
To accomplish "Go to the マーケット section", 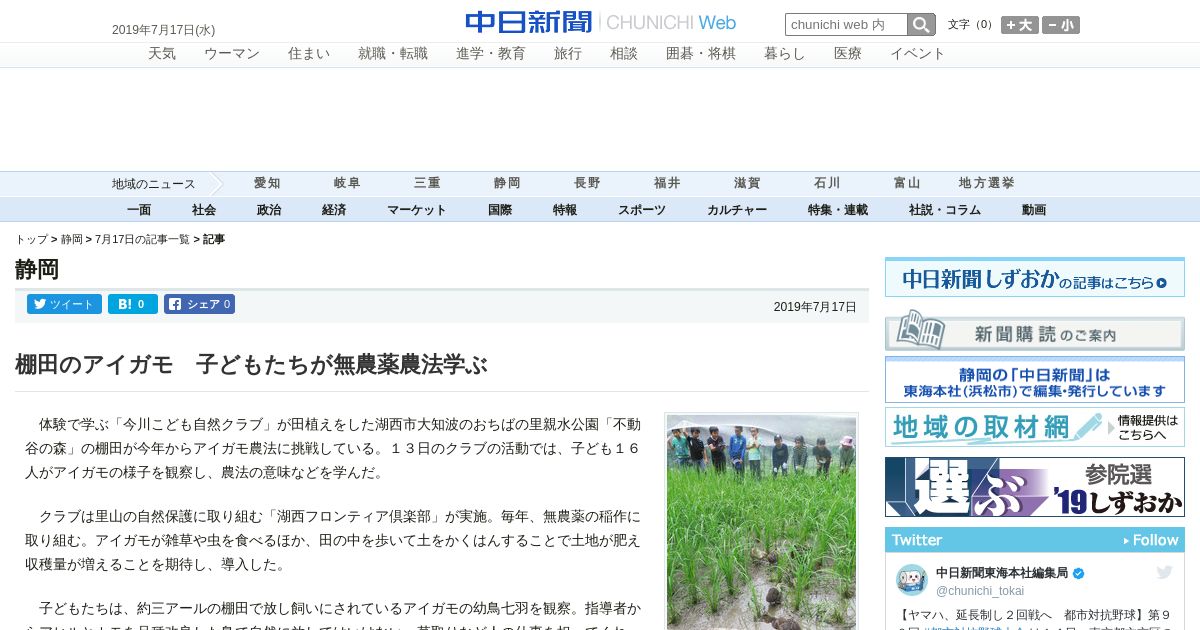I will click(x=417, y=210).
